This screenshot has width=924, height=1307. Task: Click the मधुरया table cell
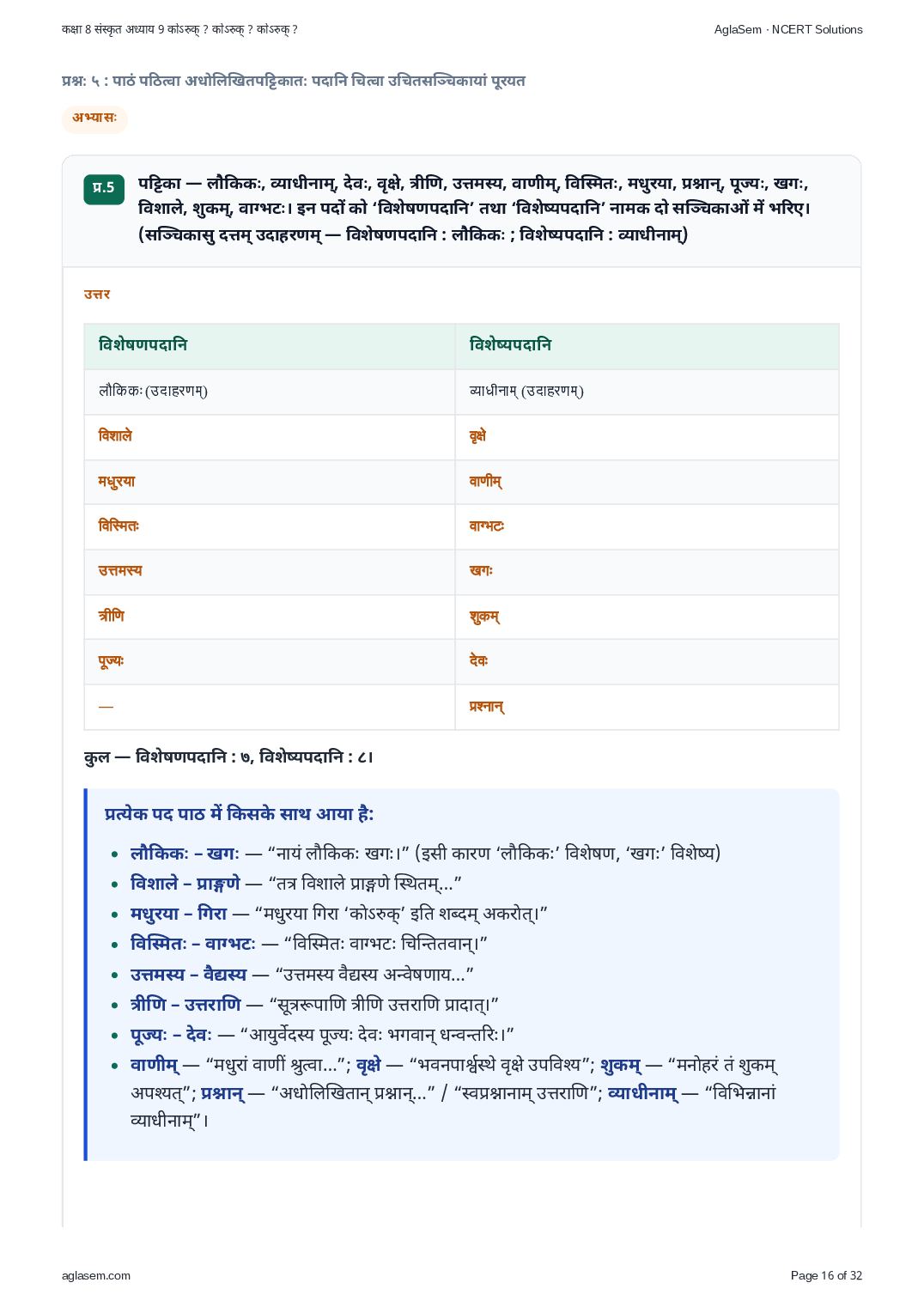[x=270, y=482]
